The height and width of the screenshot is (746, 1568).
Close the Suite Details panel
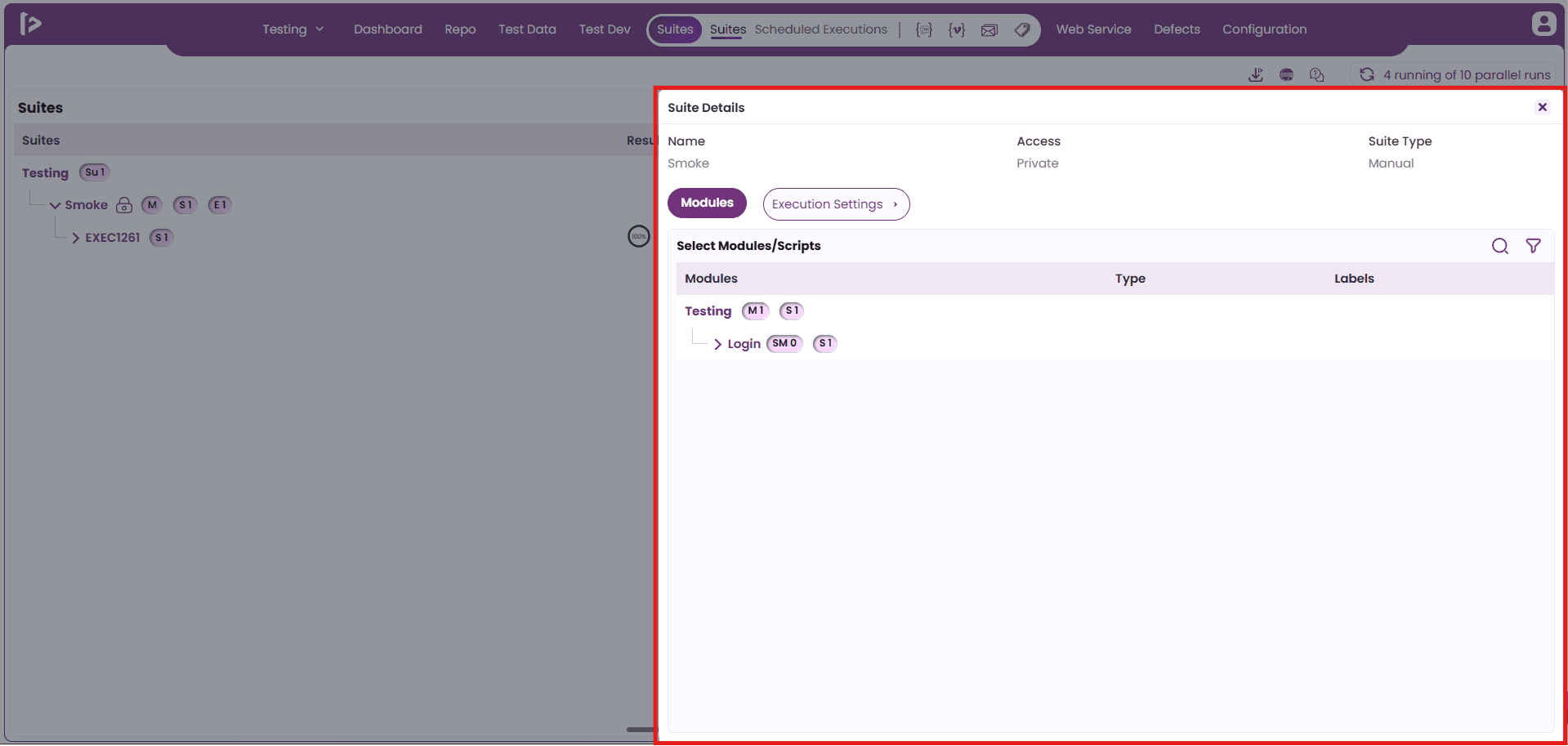(x=1543, y=107)
